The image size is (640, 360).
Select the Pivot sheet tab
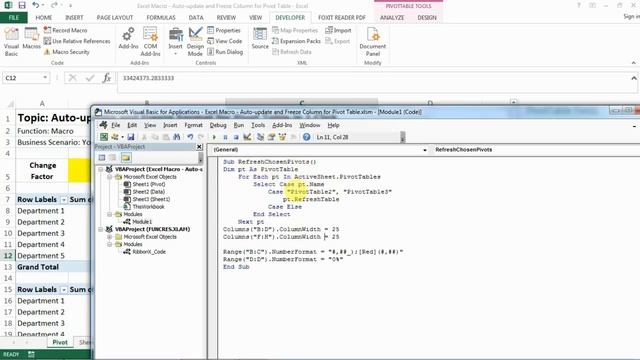coord(60,342)
